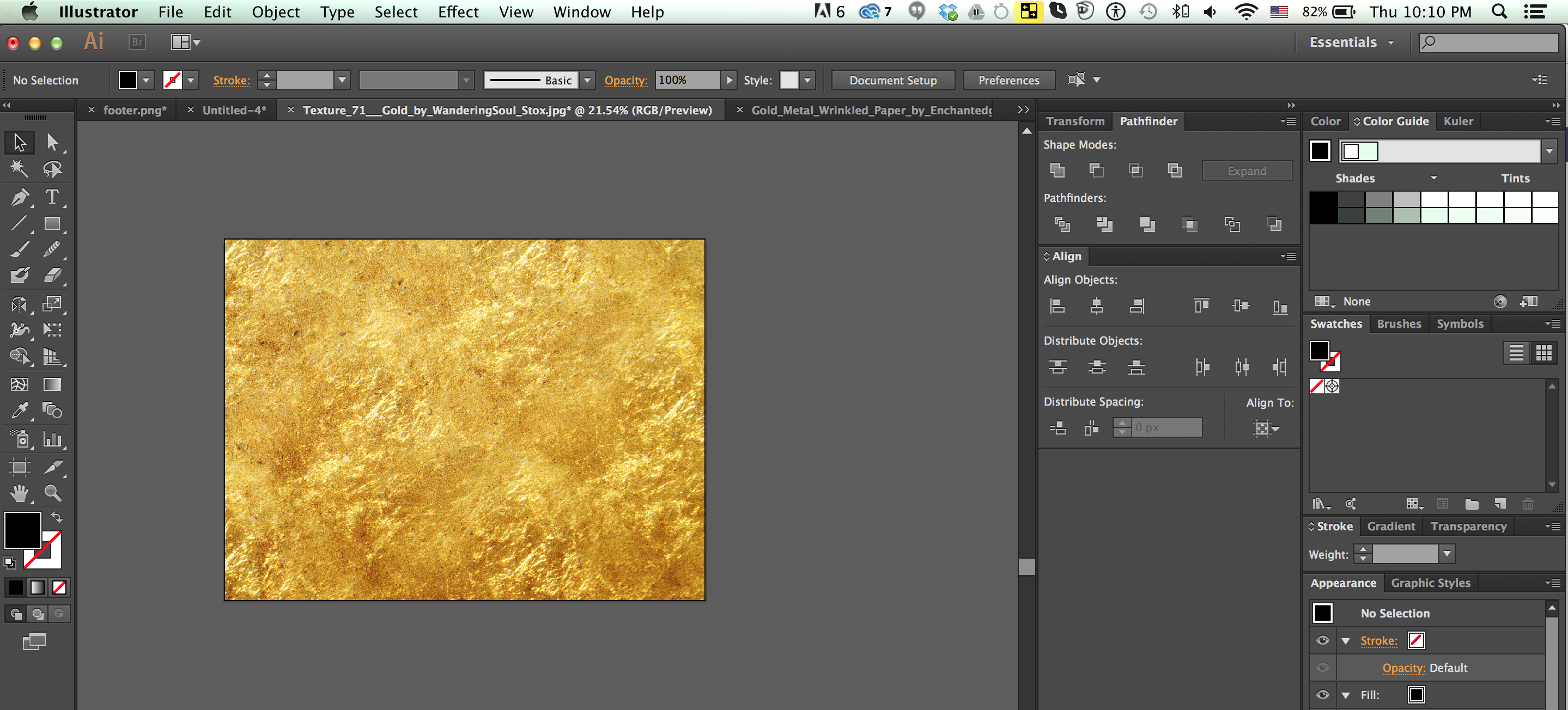Click the Stroke link in control bar

point(232,80)
